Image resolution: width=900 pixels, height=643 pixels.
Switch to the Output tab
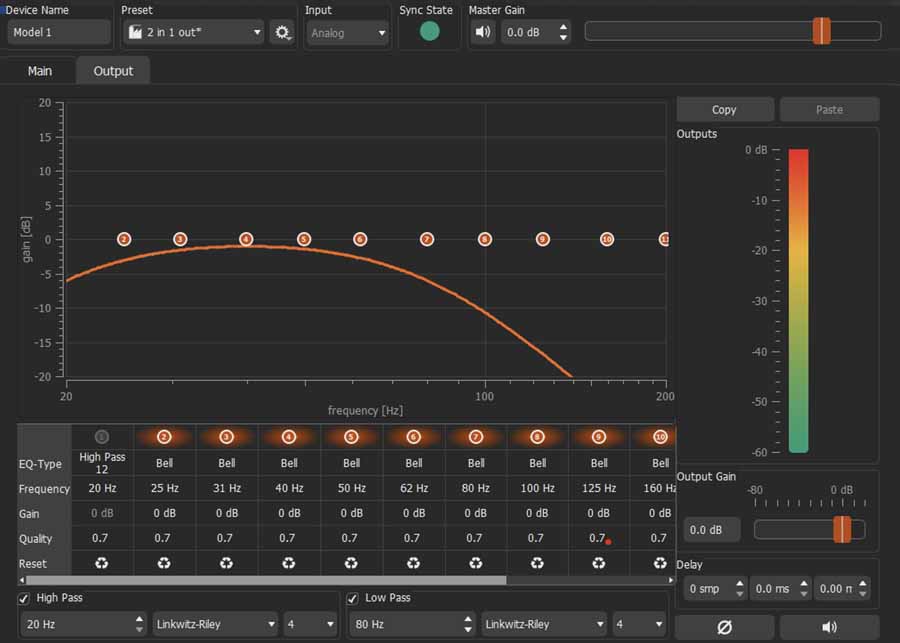(x=113, y=71)
